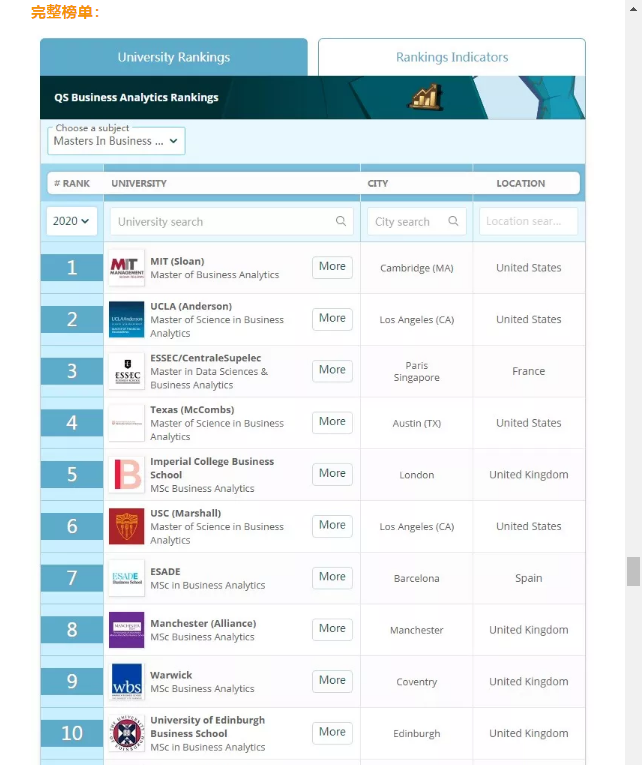Click the Manchester Alliance logo

[127, 630]
